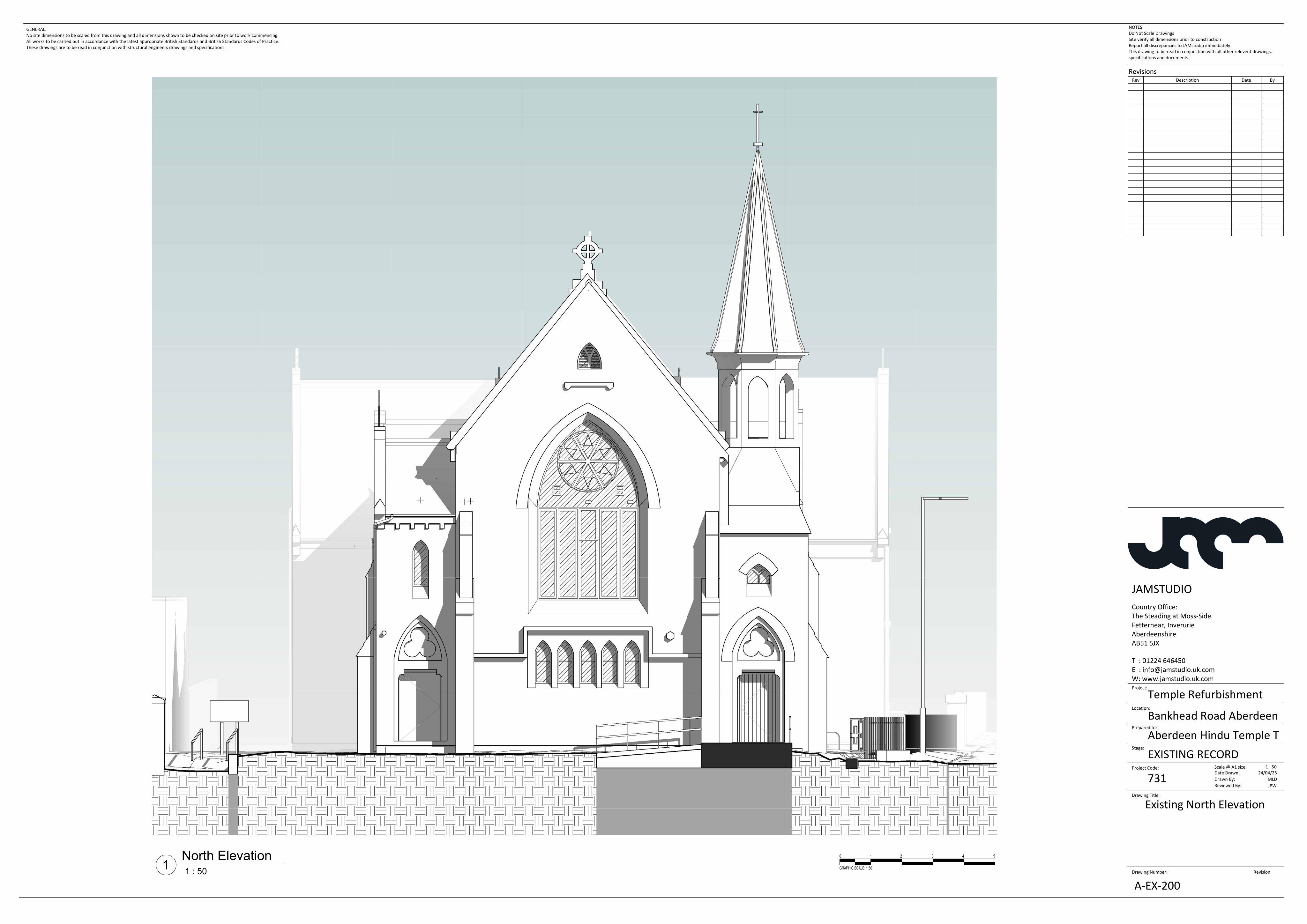The height and width of the screenshot is (924, 1307).
Task: Click the 'Description' column header
Action: click(1187, 80)
